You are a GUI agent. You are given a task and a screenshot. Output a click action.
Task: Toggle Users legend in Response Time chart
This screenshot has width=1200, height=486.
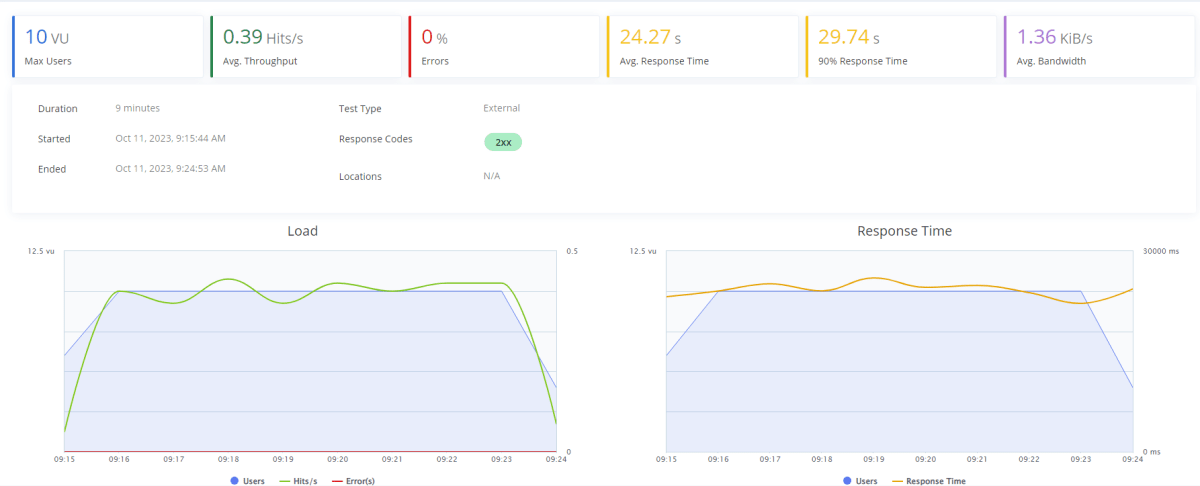(x=862, y=481)
